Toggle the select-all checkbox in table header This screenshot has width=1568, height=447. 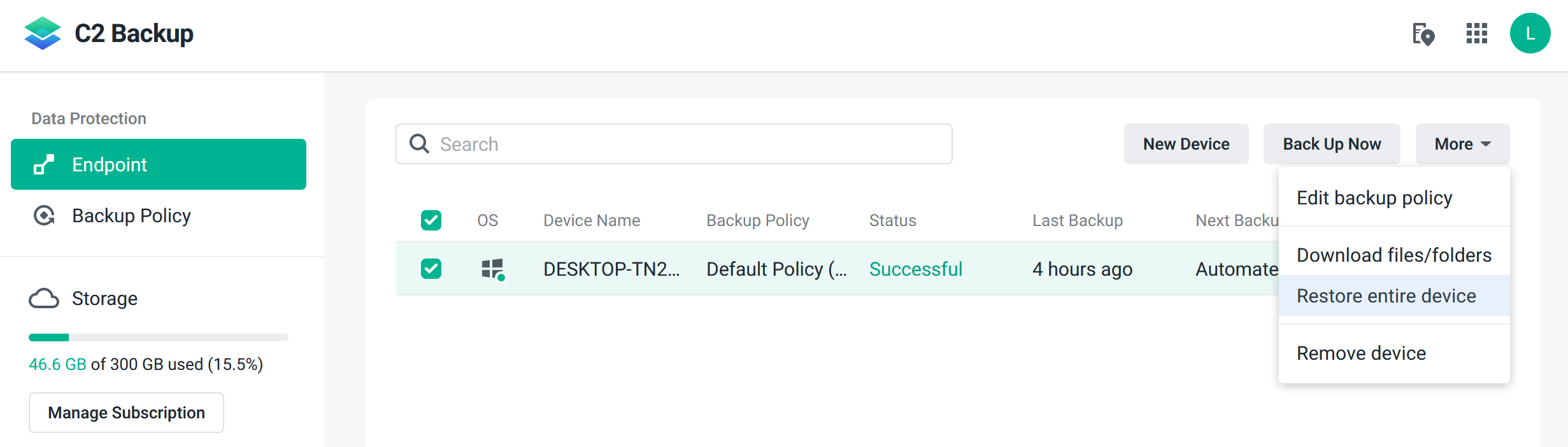431,220
